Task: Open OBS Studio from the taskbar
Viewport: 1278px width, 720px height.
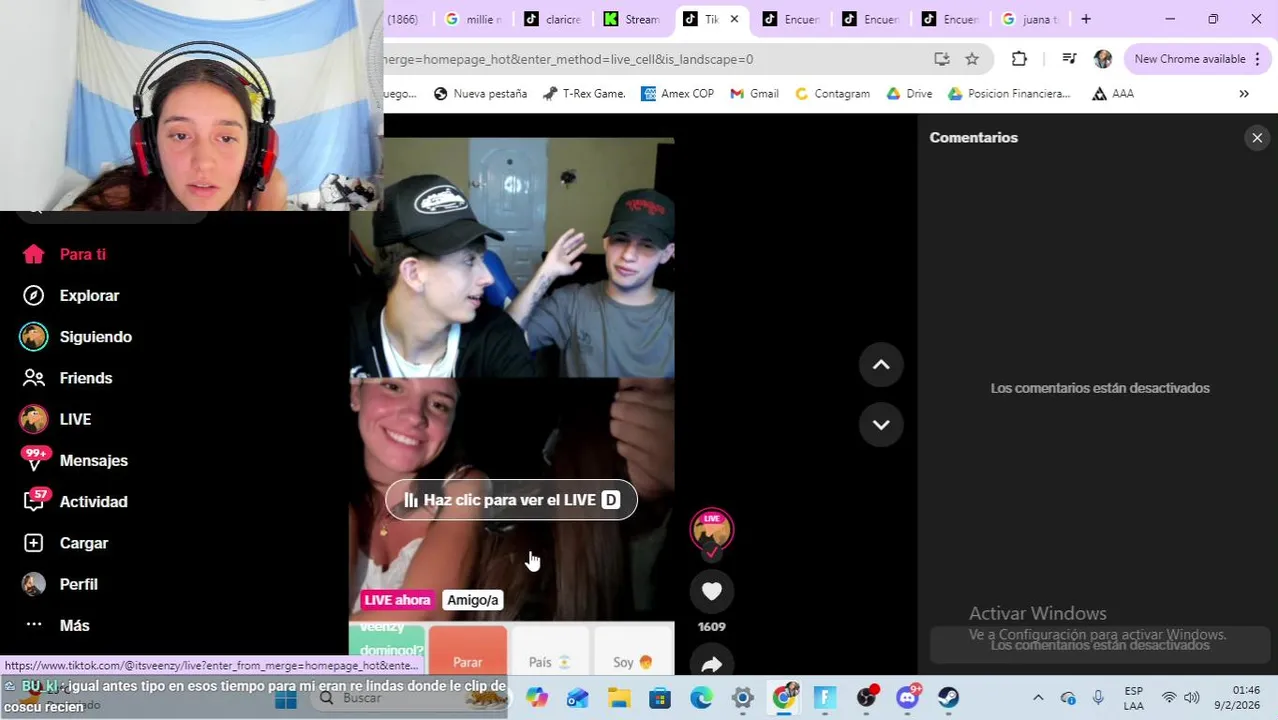Action: (x=866, y=698)
